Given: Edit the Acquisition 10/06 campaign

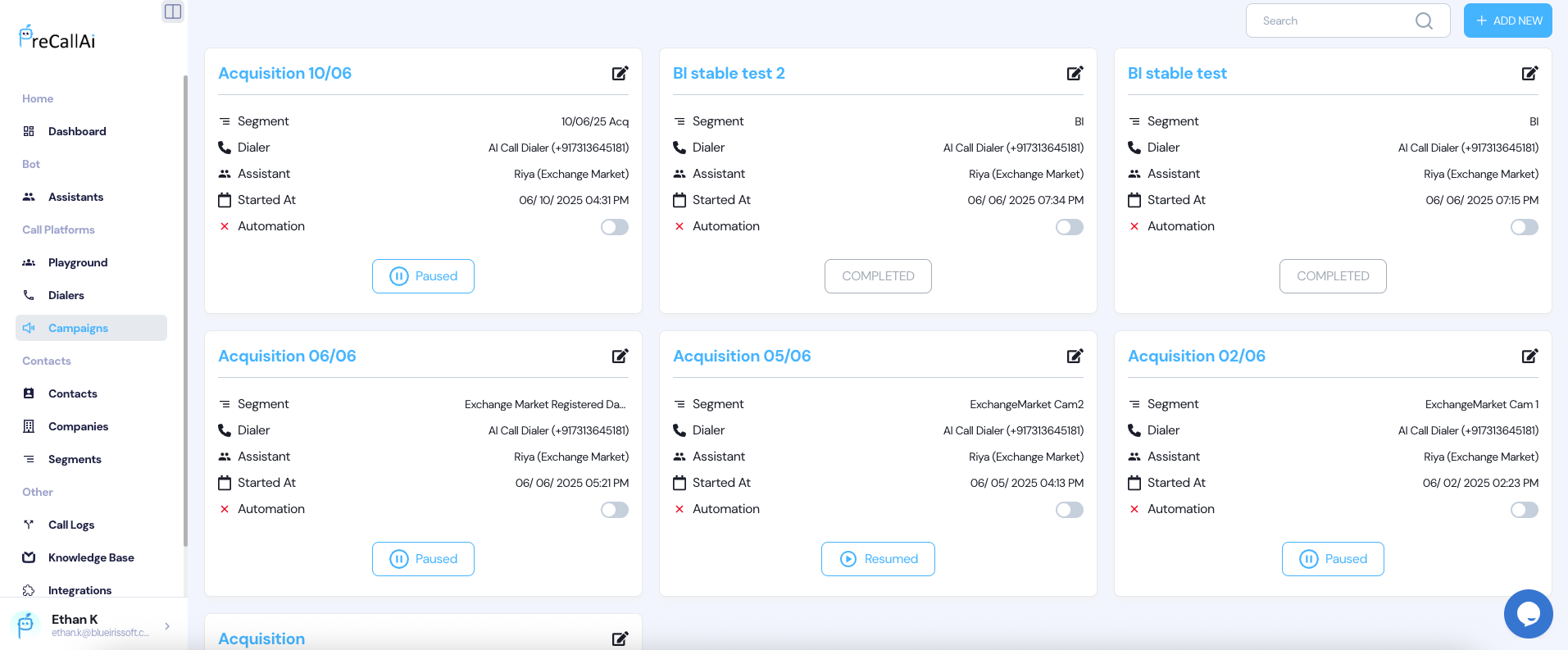Looking at the screenshot, I should click(620, 73).
